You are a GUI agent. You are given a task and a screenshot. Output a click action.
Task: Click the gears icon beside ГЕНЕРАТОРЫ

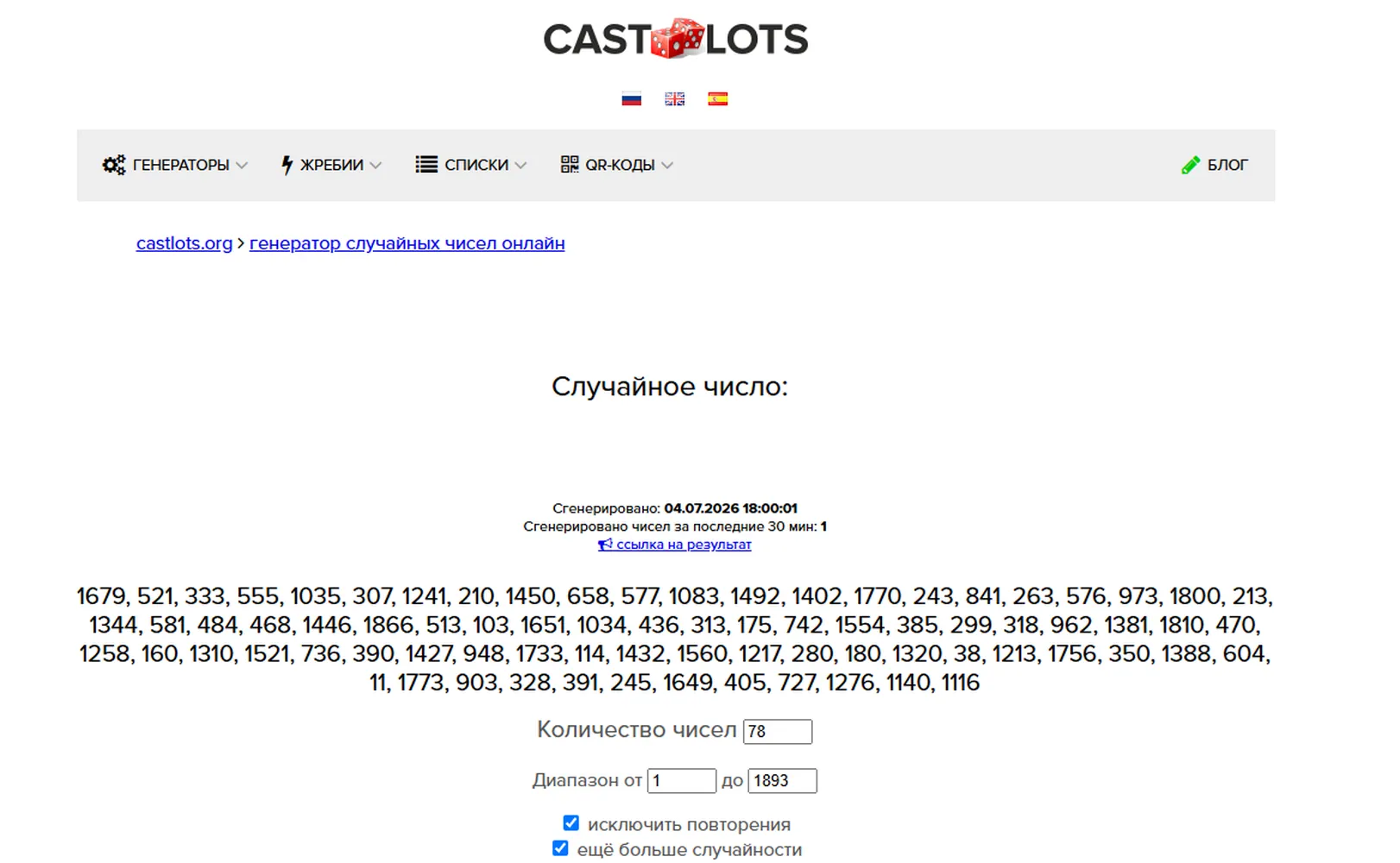[114, 165]
